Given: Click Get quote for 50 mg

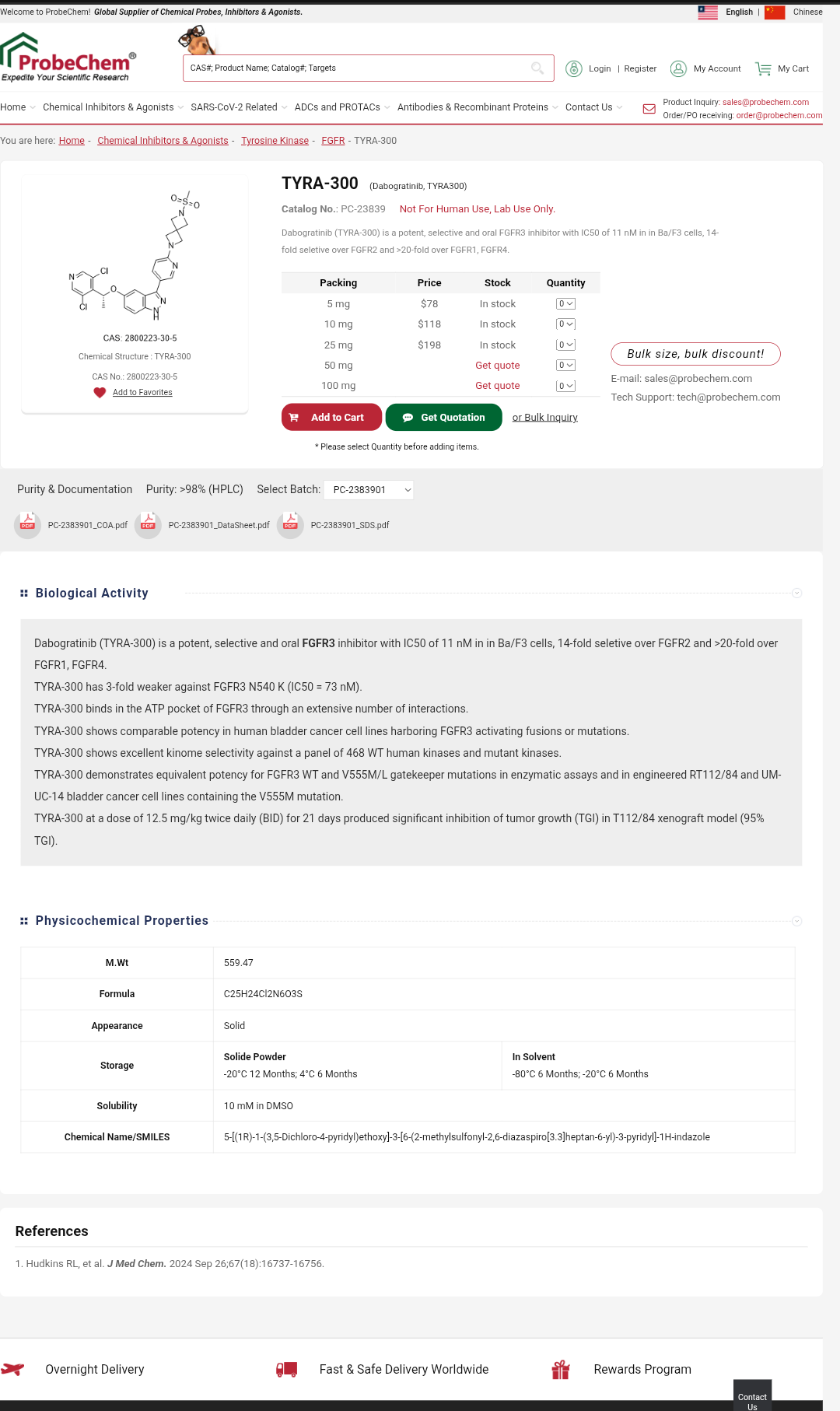Looking at the screenshot, I should (498, 366).
